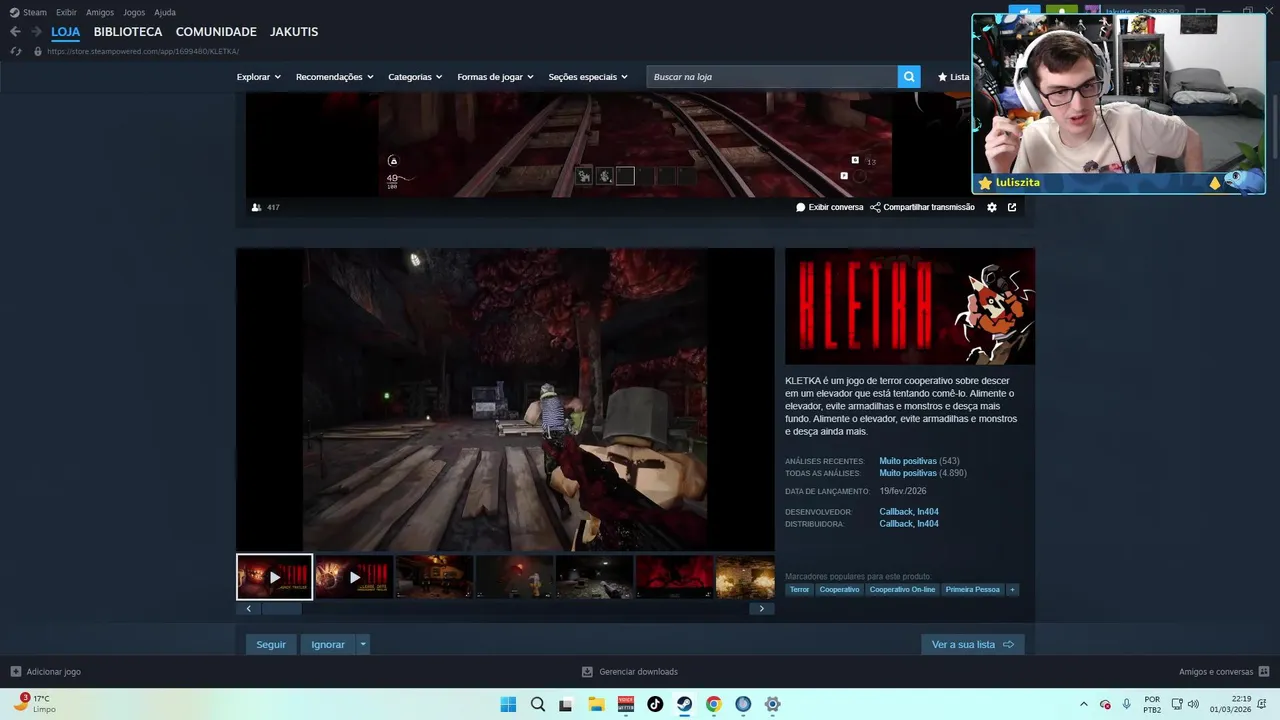
Task: Open JAKUTIS profile tab
Action: 294,32
